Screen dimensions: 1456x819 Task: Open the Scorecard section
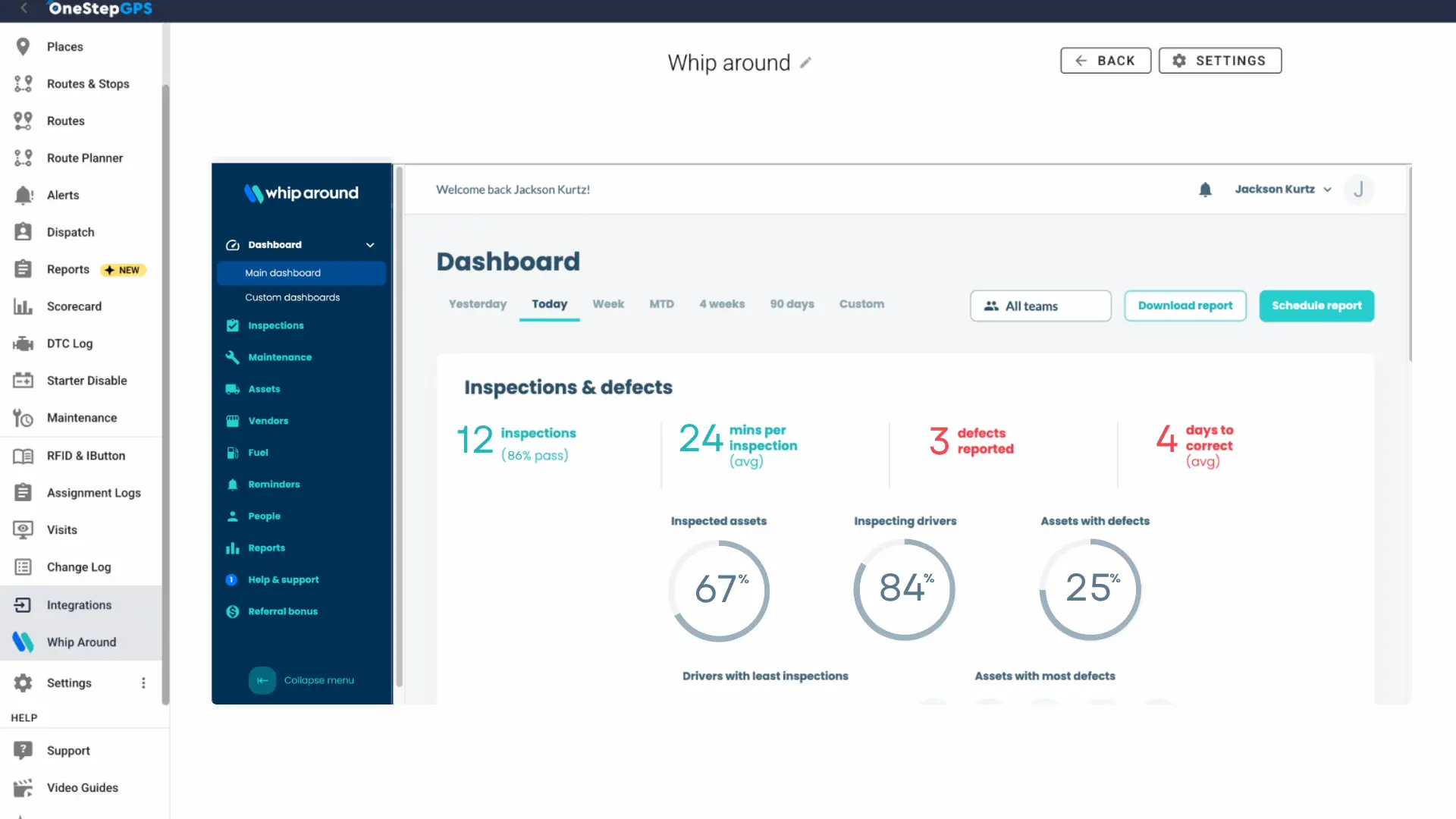24,306
